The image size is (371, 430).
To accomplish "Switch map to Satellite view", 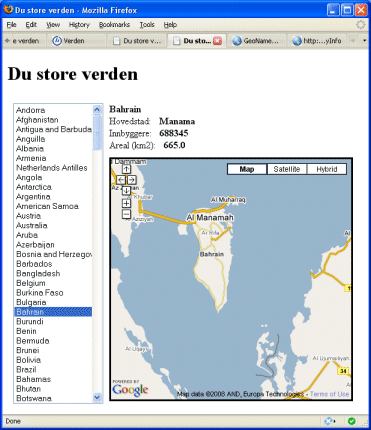I will [287, 169].
